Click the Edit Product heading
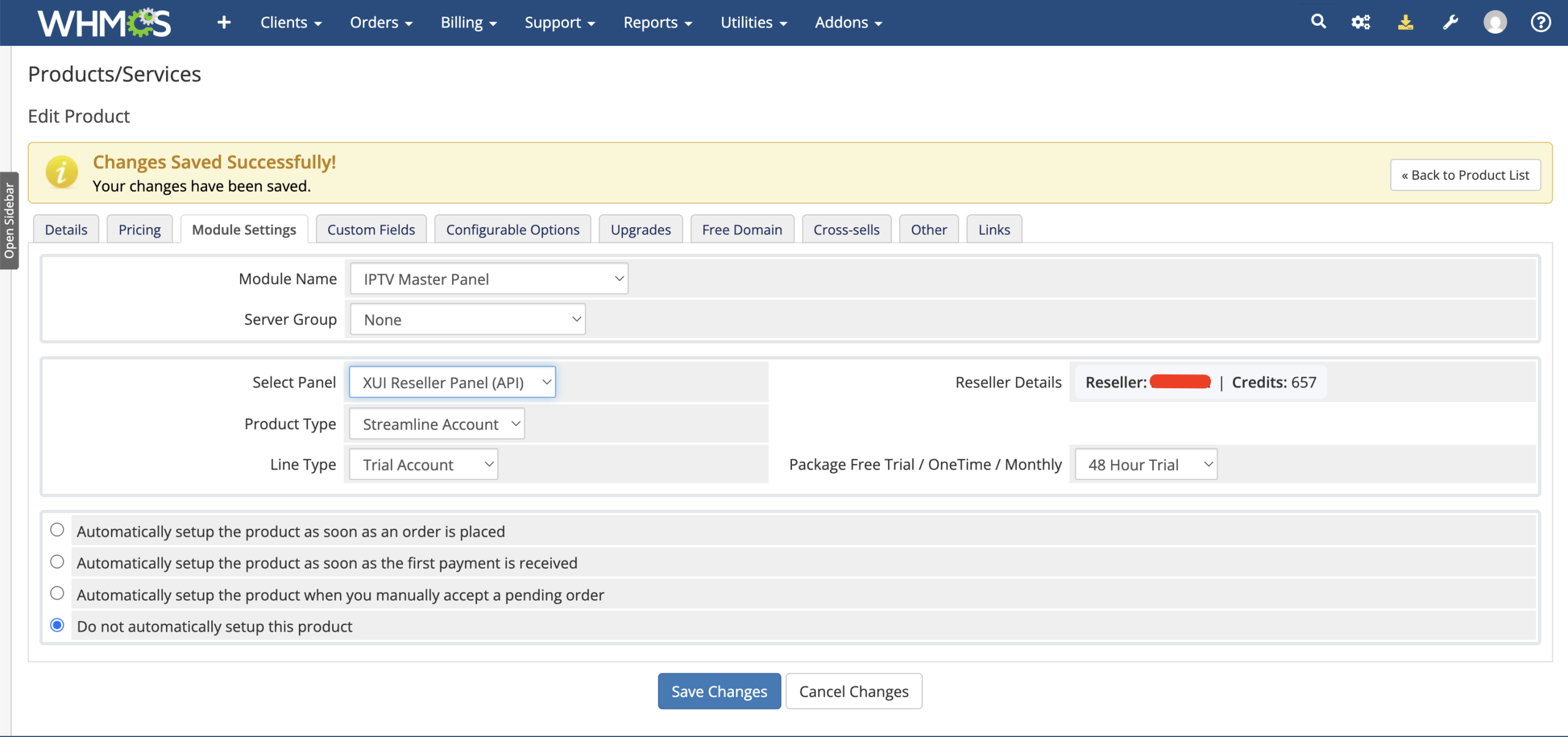Image resolution: width=1568 pixels, height=737 pixels. (x=79, y=116)
